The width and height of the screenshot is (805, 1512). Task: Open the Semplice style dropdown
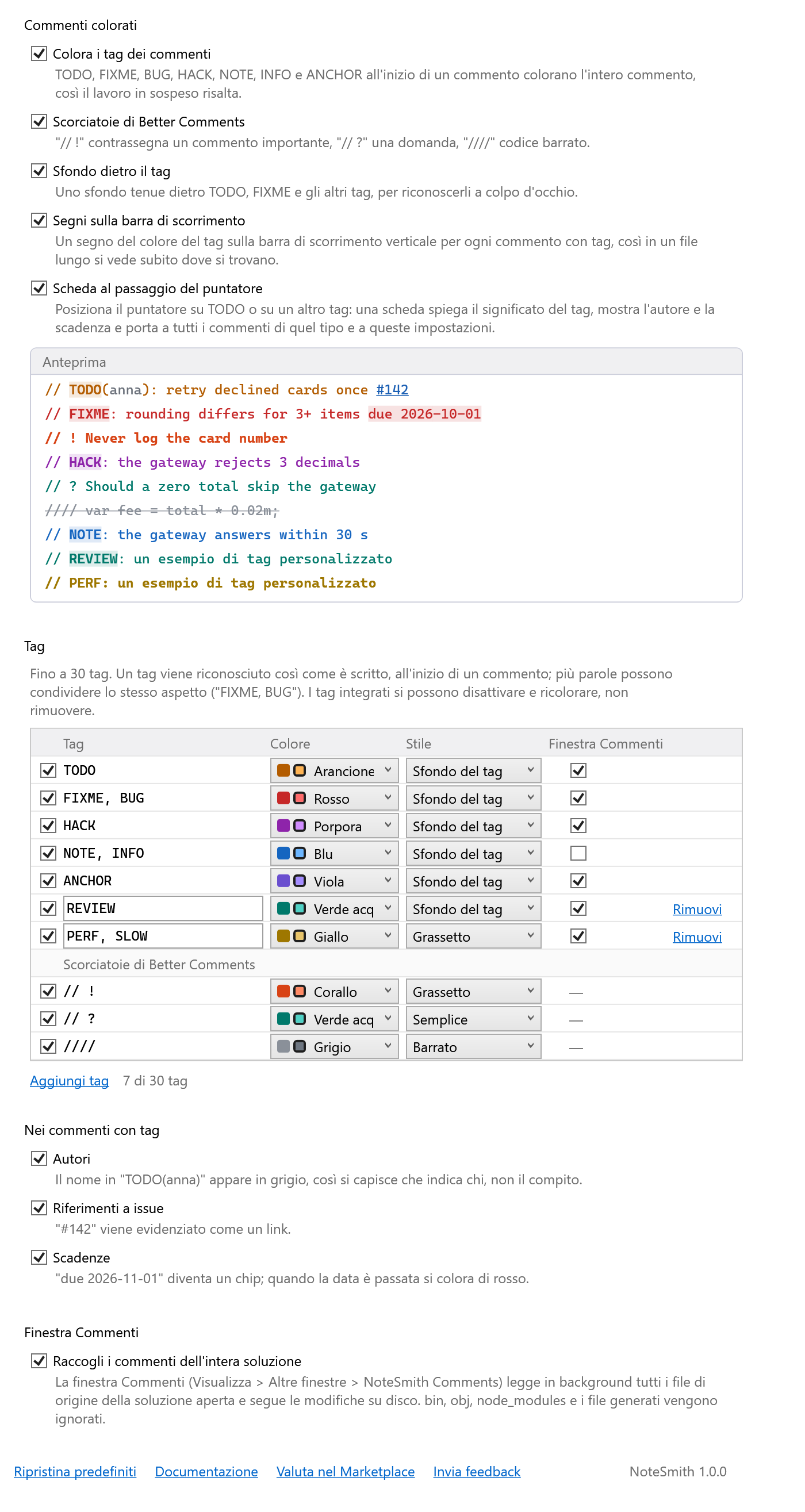coord(473,1019)
